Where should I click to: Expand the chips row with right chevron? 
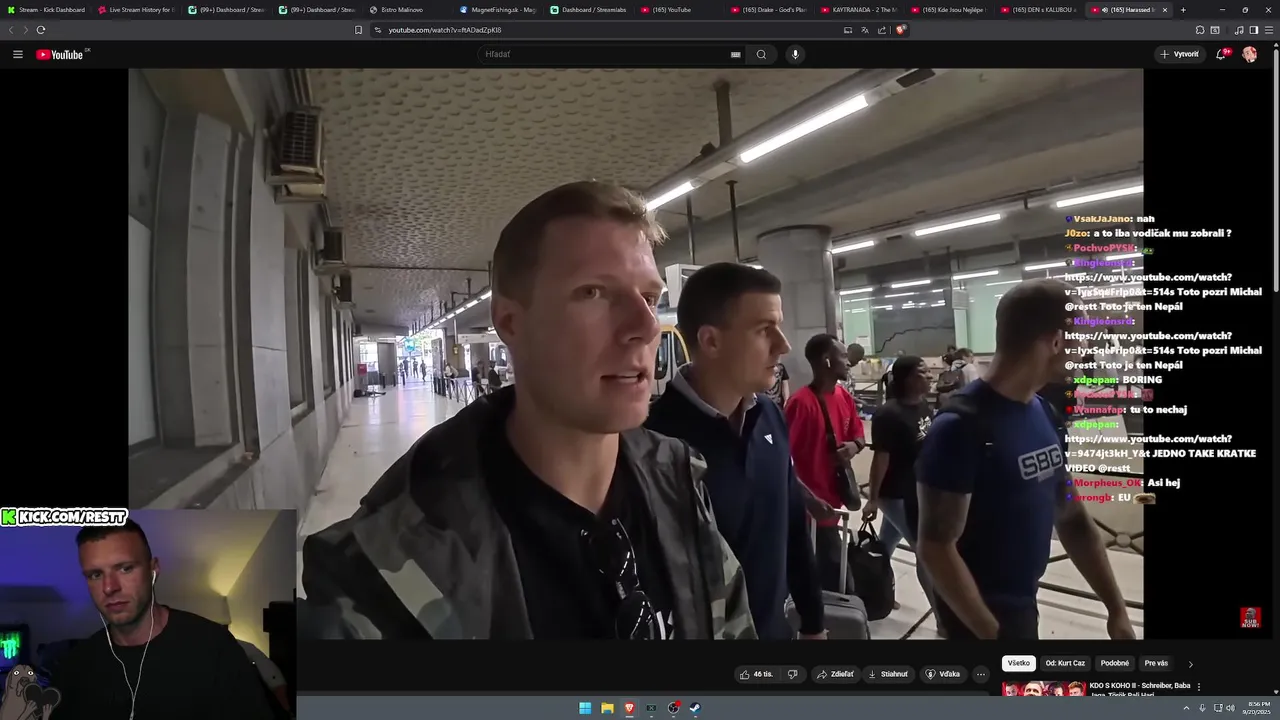tap(1190, 663)
